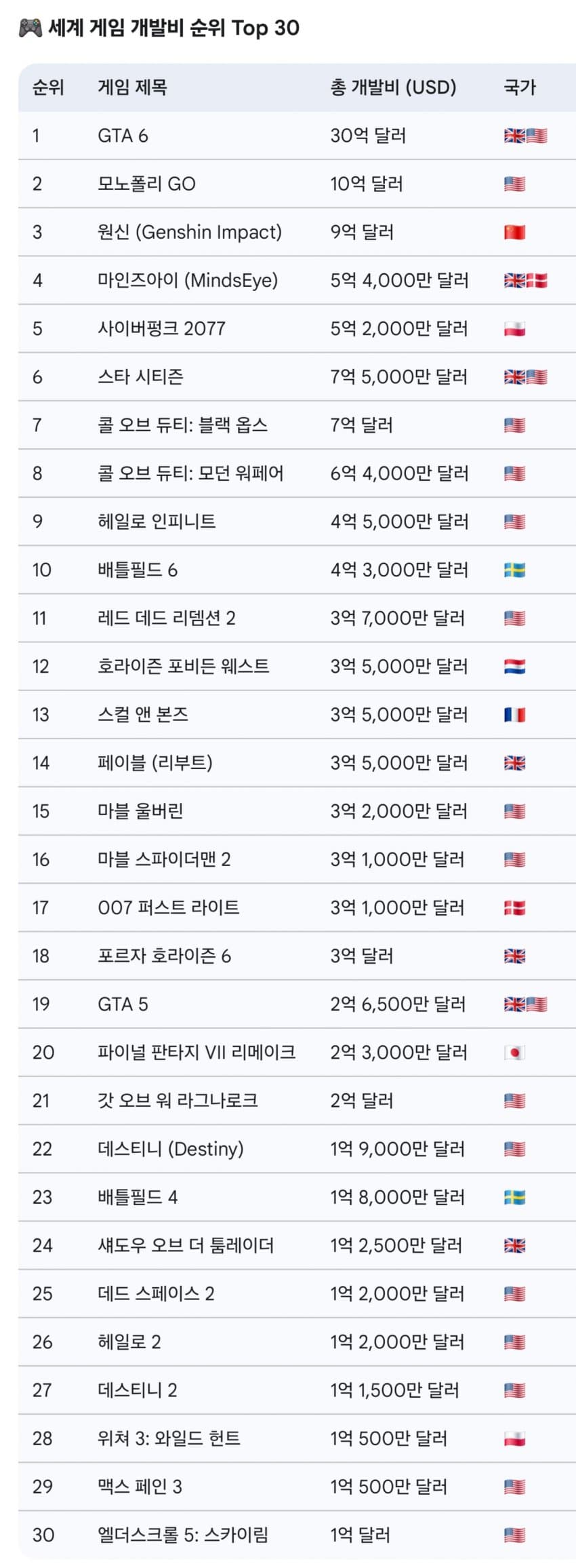Select the GTA 6 game title
576x1568 pixels.
point(123,136)
